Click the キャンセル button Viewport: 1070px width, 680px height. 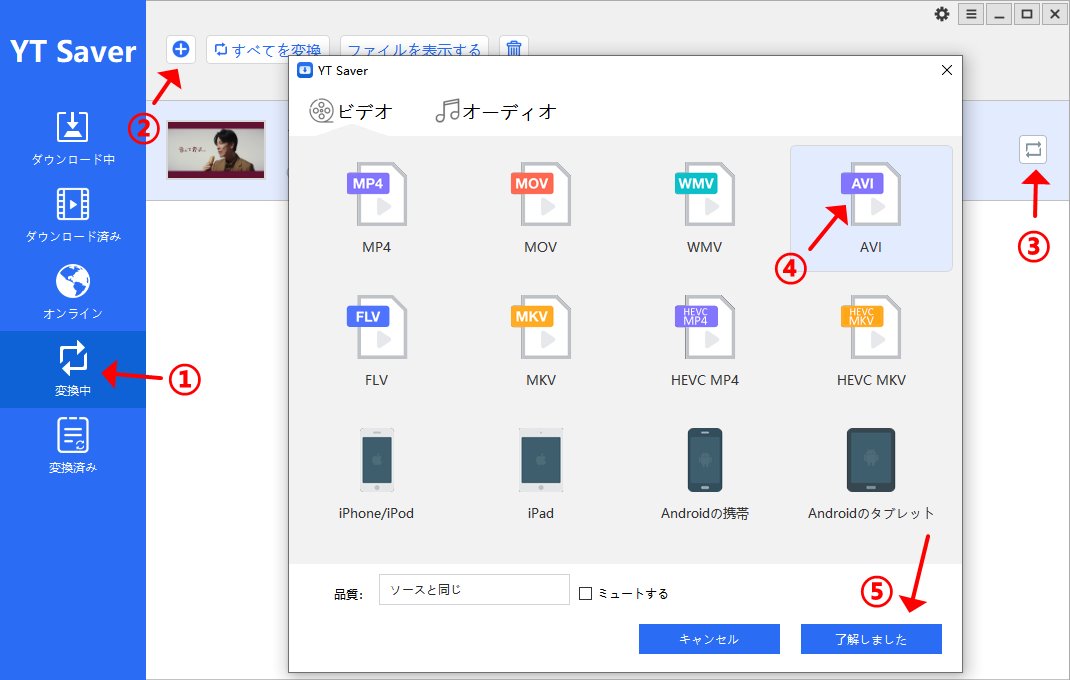tap(709, 639)
